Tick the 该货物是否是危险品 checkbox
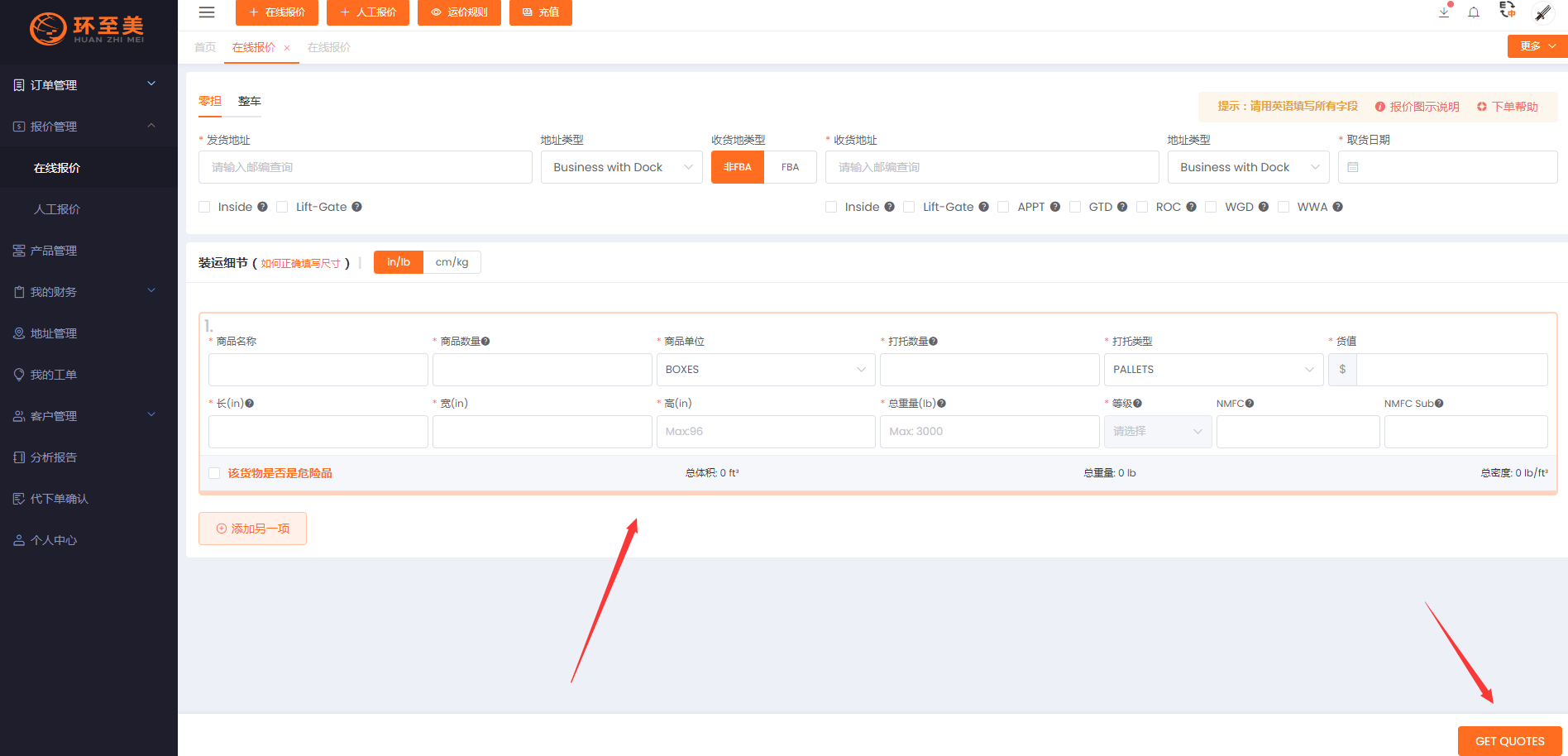This screenshot has width=1568, height=756. point(214,473)
